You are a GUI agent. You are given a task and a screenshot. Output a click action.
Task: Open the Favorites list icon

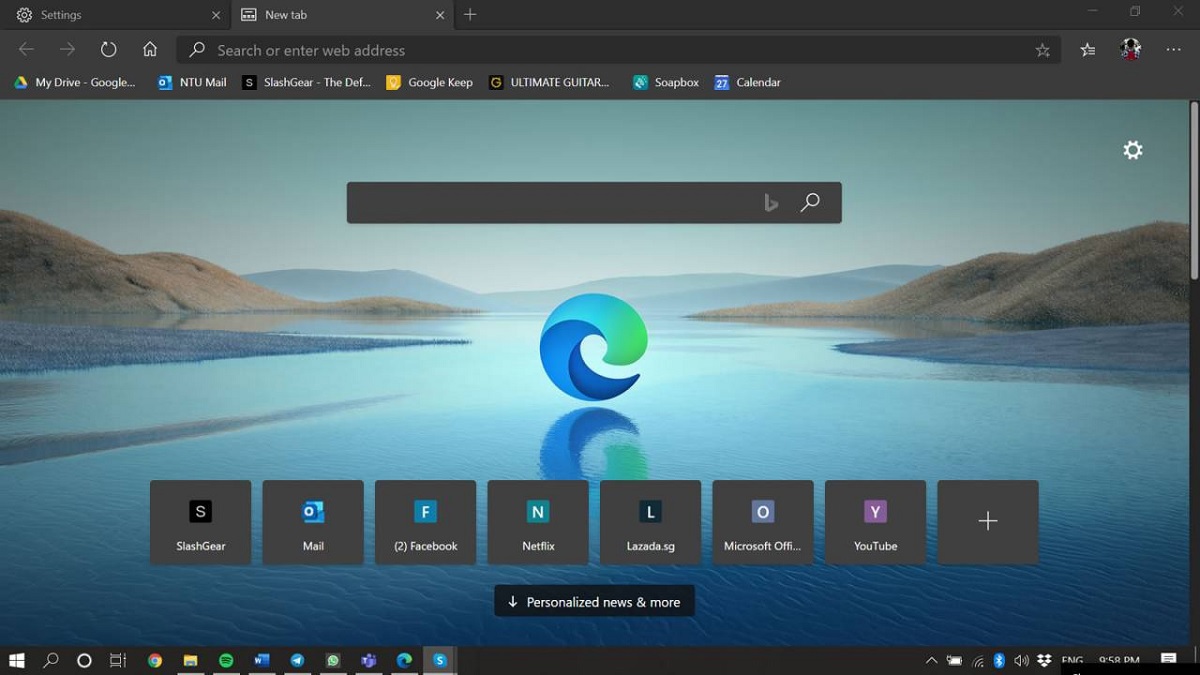(x=1088, y=50)
